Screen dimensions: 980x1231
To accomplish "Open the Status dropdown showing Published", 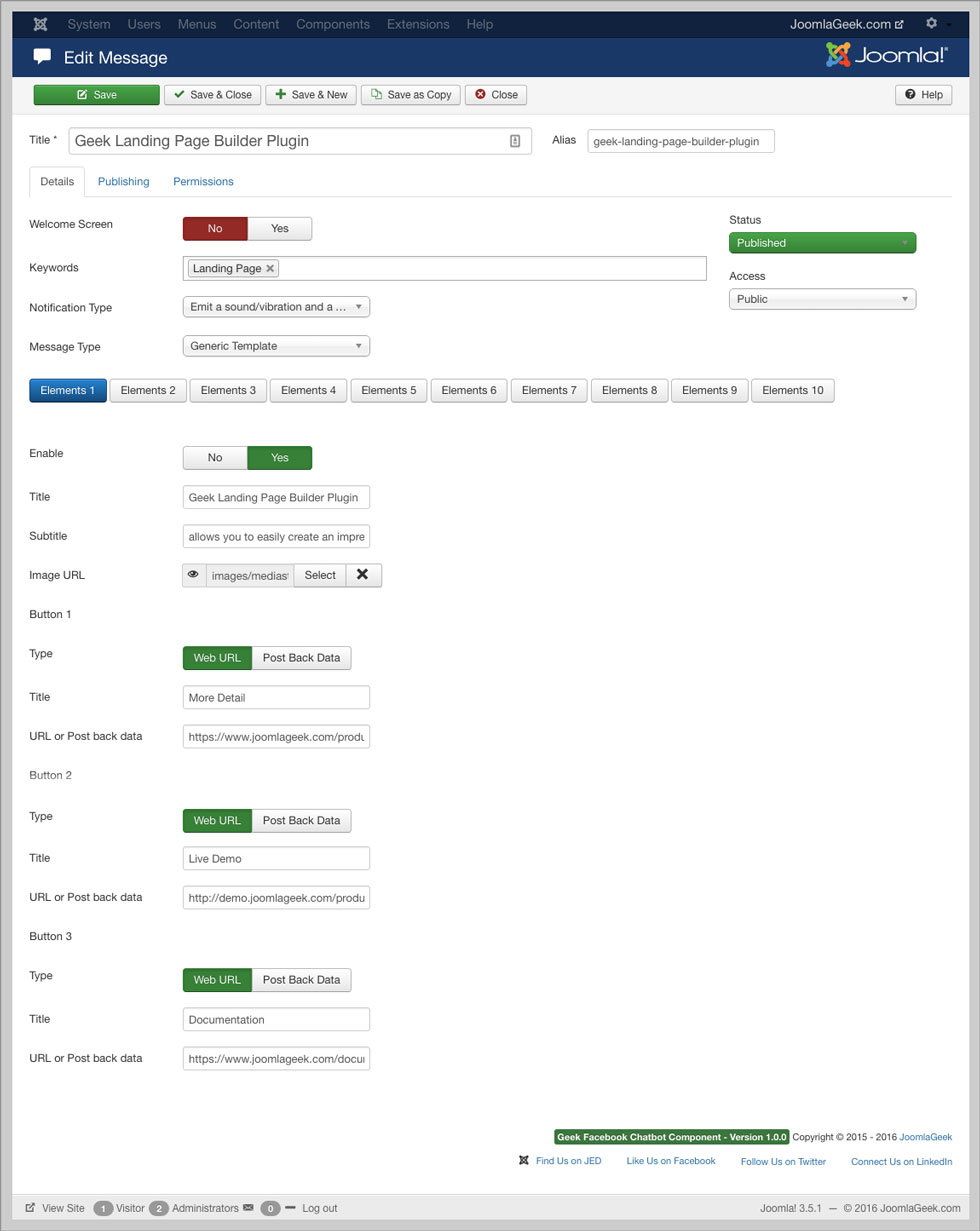I will 822,243.
